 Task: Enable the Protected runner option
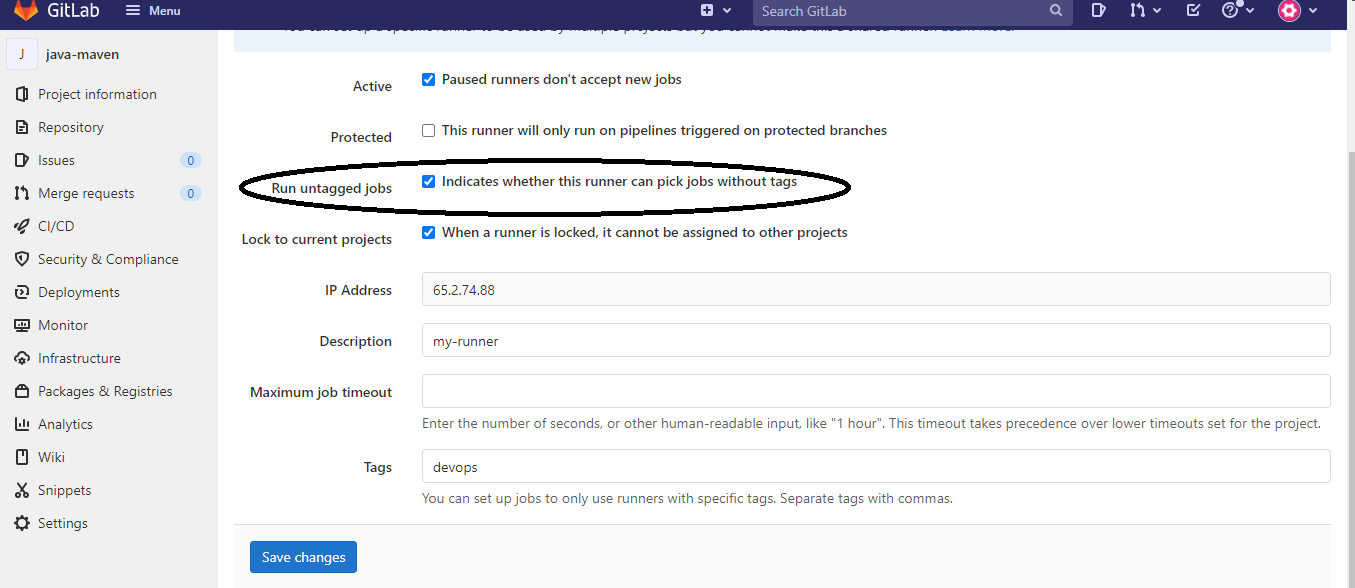[428, 130]
